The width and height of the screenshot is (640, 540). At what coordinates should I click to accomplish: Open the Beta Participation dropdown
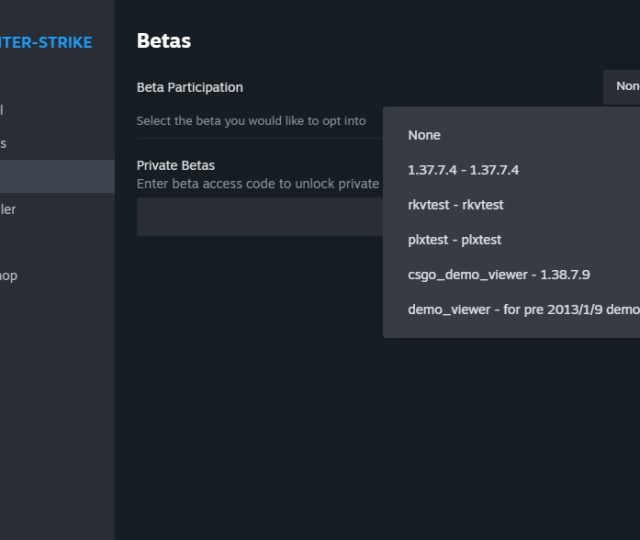(621, 87)
